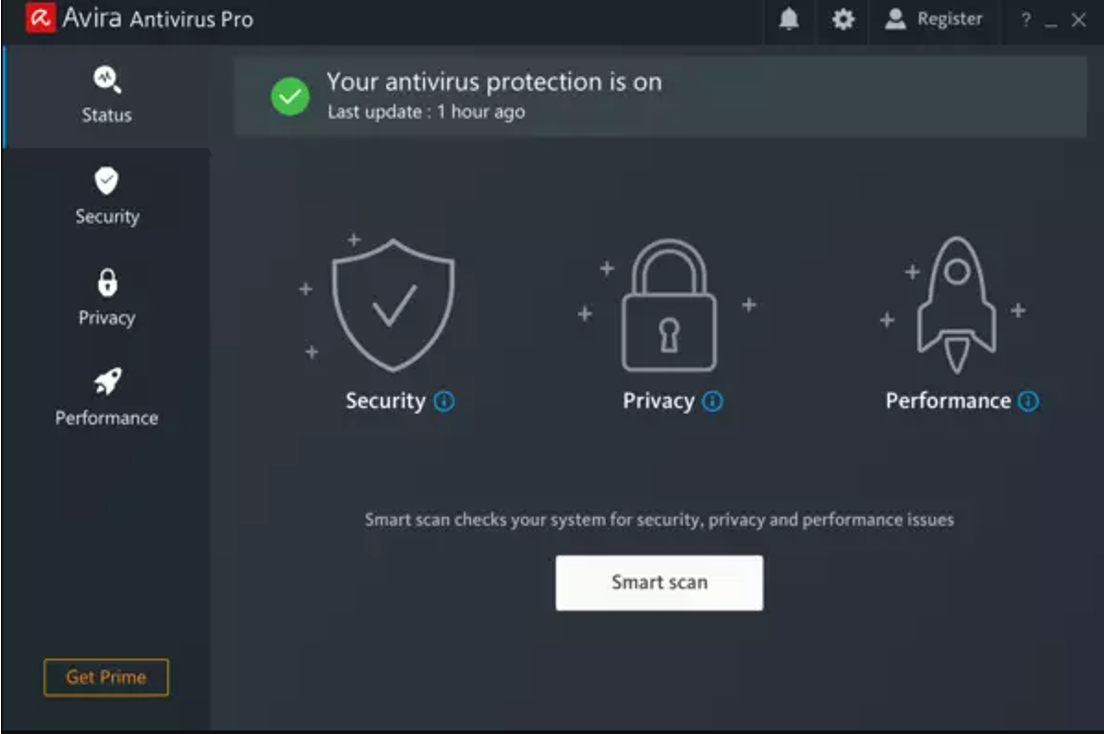Screen dimensions: 1104x734
Task: Start the Smart scan
Action: click(x=659, y=583)
